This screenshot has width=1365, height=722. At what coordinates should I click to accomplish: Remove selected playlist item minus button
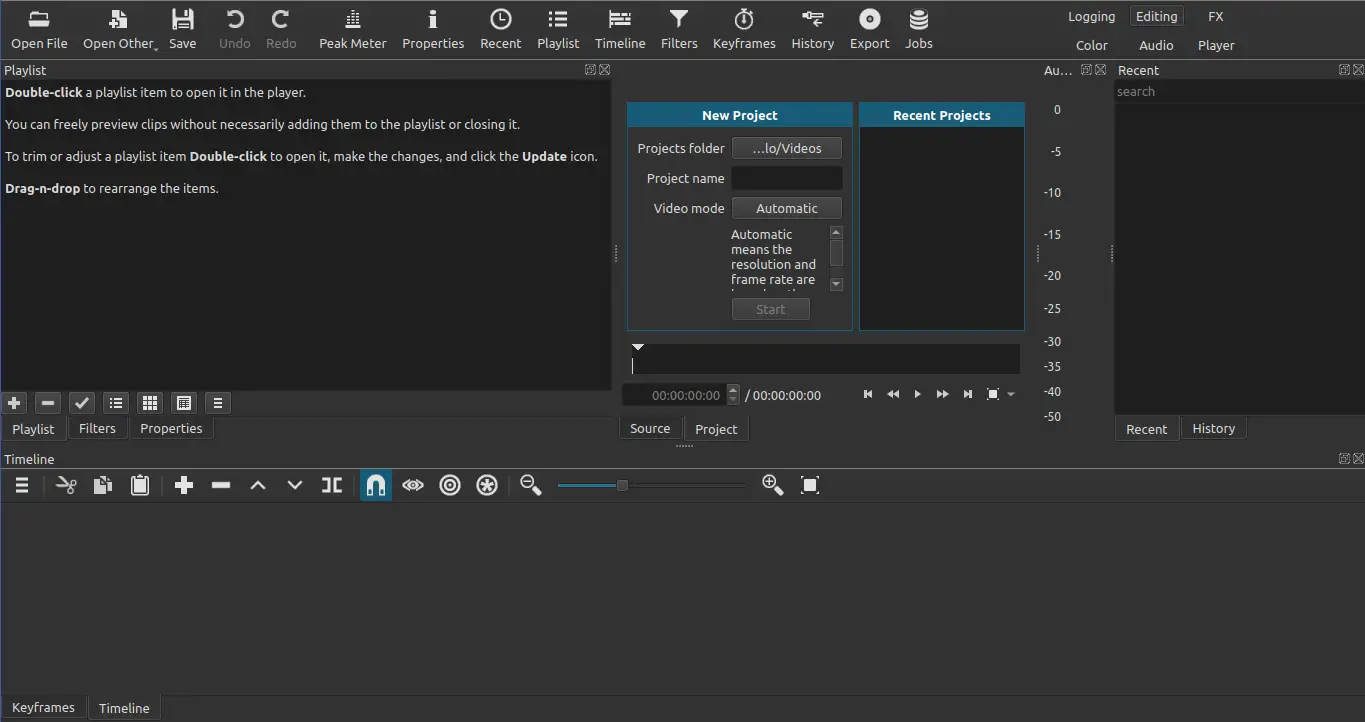(x=48, y=403)
